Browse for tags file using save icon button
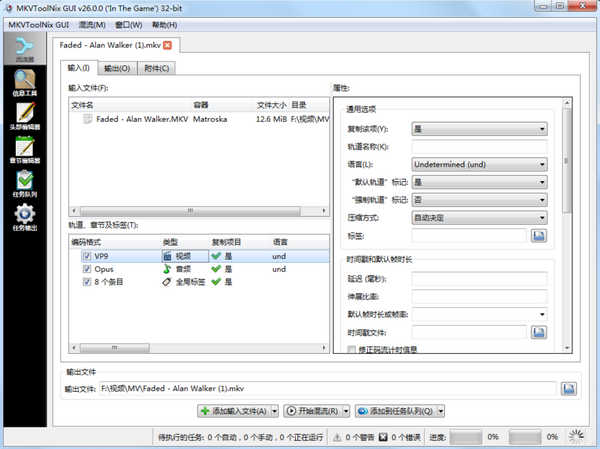This screenshot has width=600, height=449. (539, 236)
